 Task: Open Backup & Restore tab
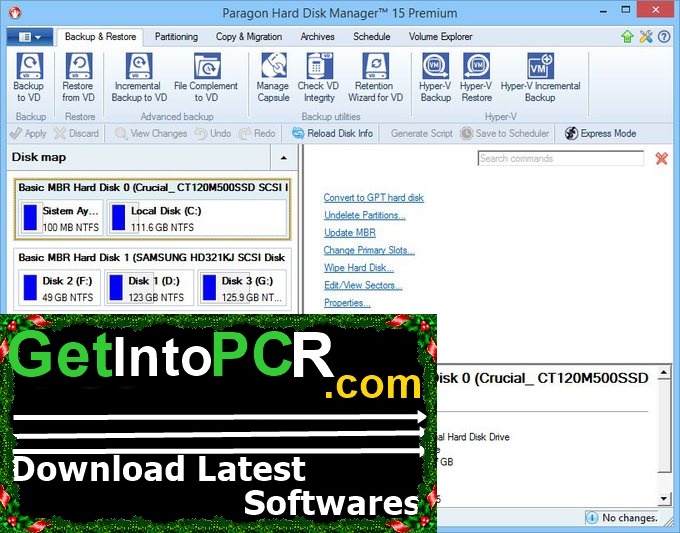click(100, 37)
